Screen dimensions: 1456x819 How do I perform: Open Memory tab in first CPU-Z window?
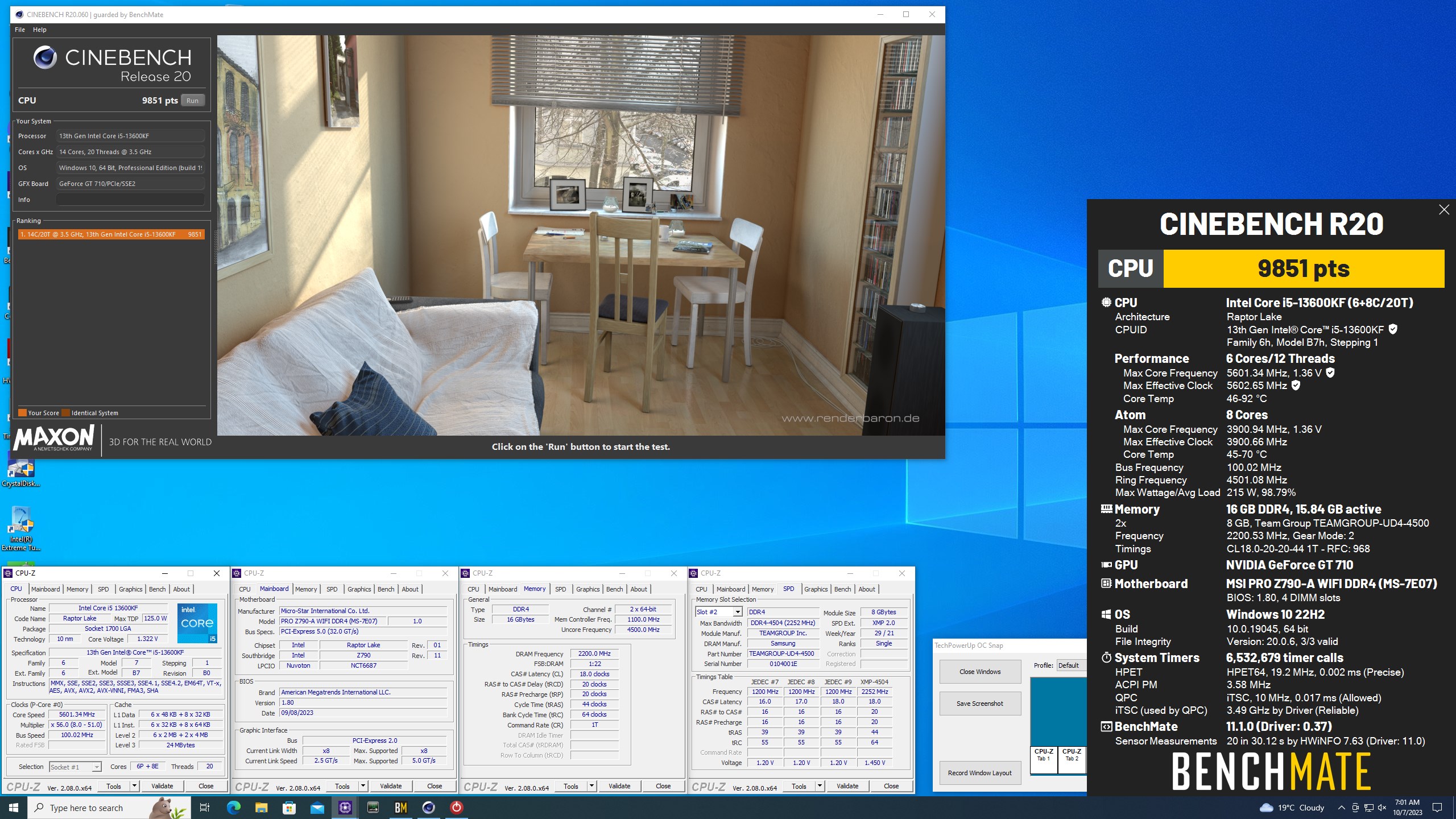(77, 589)
